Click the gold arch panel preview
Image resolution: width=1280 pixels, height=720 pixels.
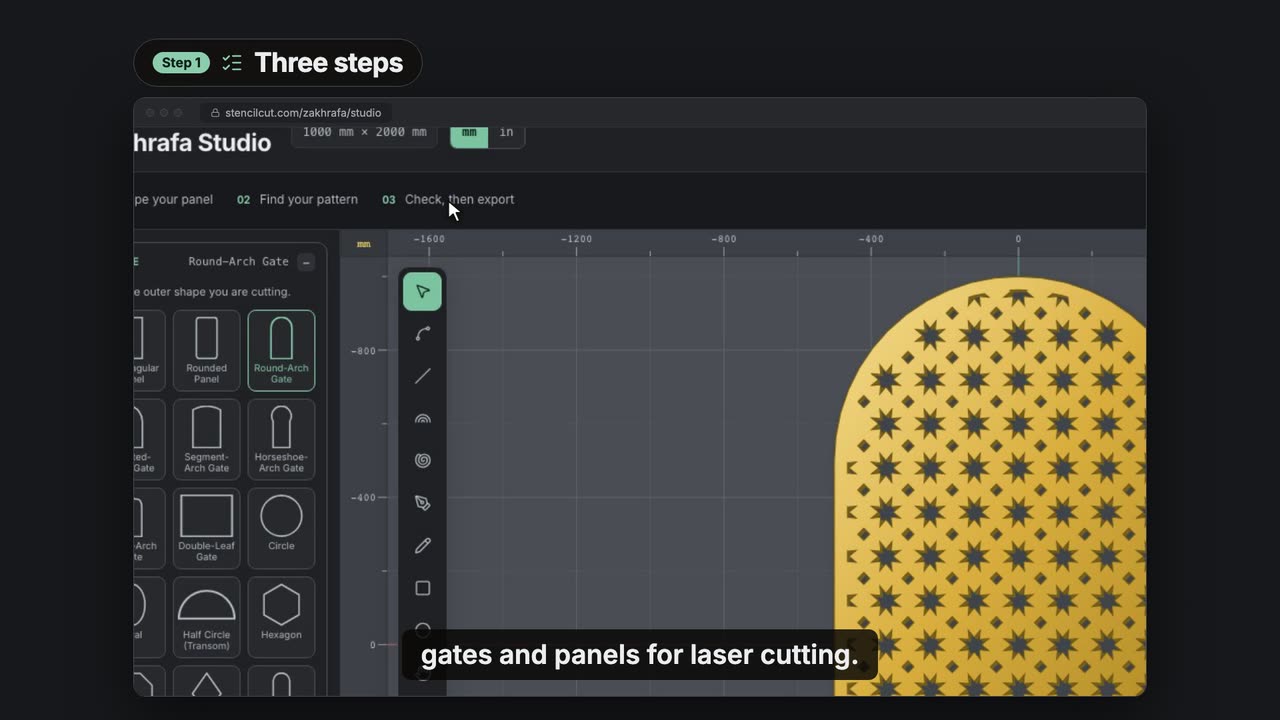990,486
